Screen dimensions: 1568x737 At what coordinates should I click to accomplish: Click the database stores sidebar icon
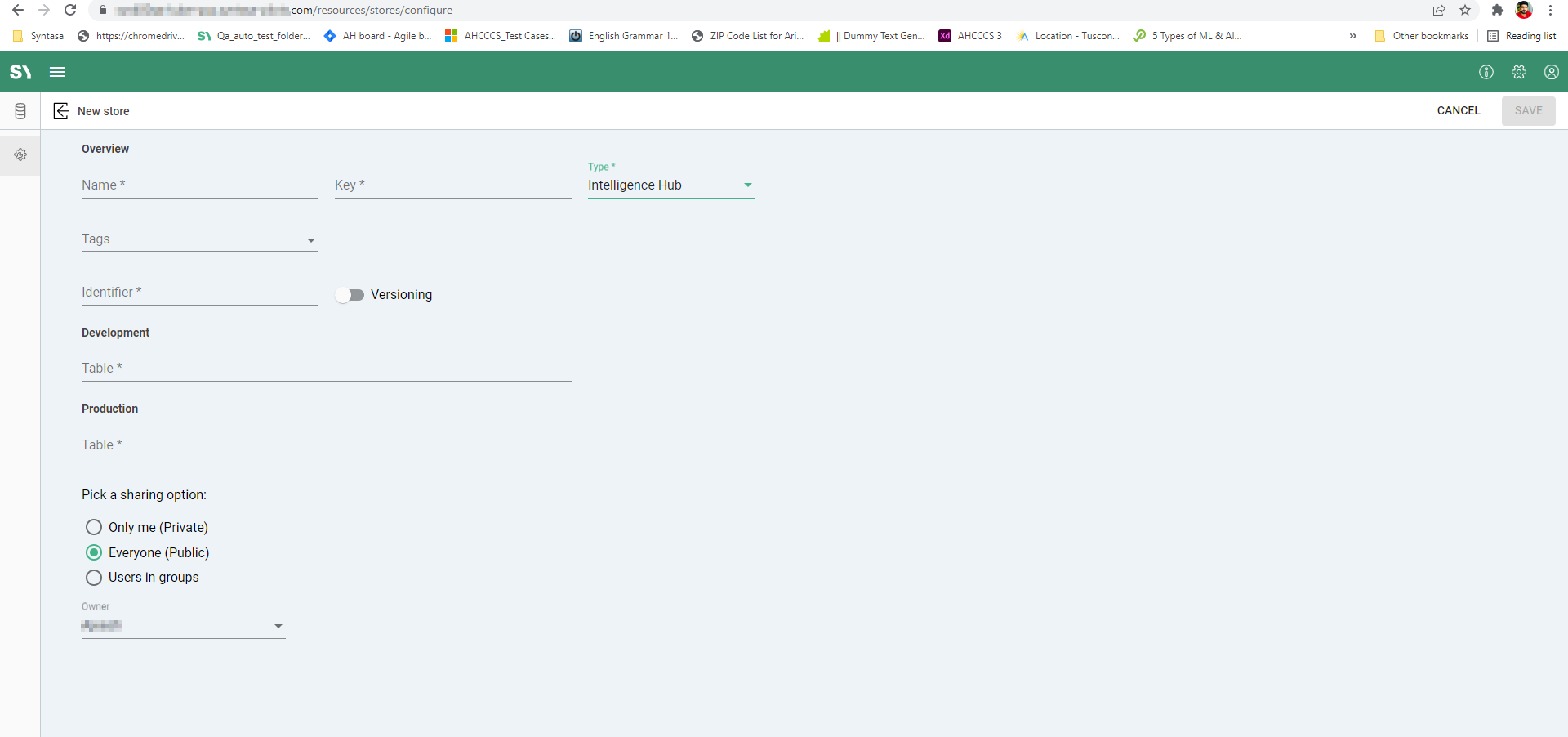point(20,111)
